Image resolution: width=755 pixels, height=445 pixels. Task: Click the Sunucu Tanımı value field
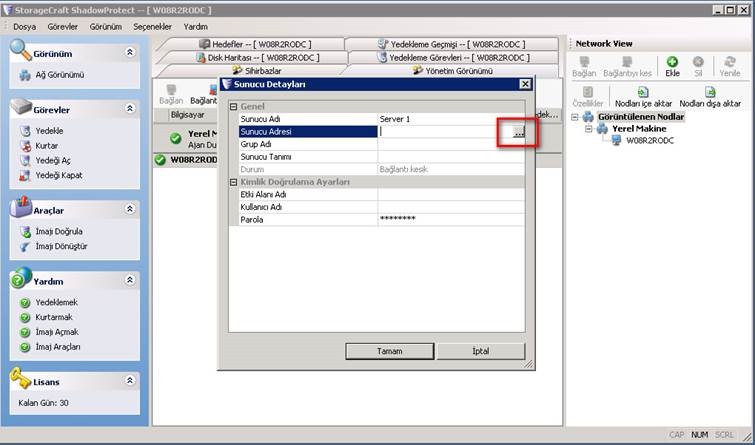451,157
